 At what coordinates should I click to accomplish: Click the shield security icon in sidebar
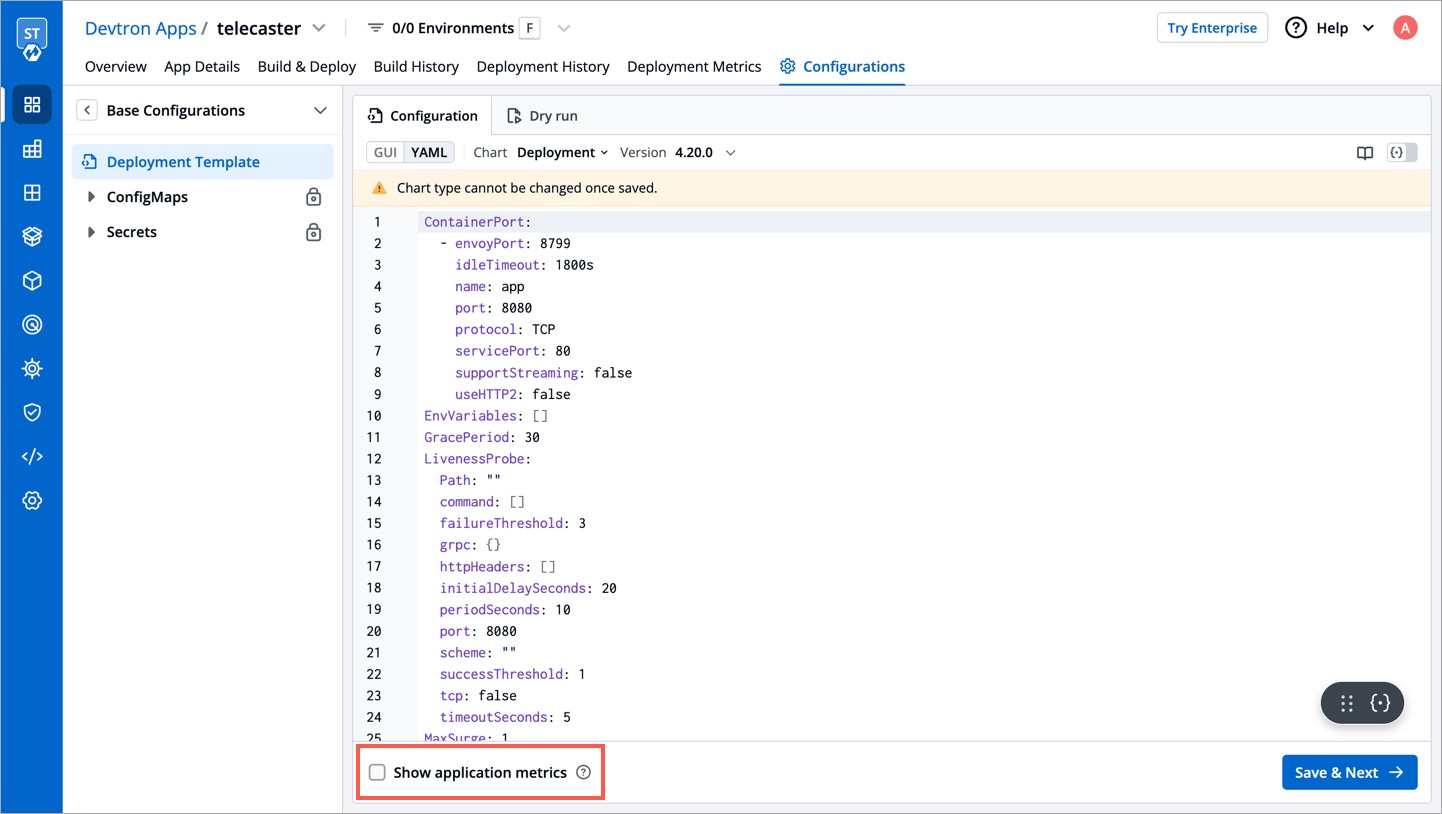tap(32, 413)
